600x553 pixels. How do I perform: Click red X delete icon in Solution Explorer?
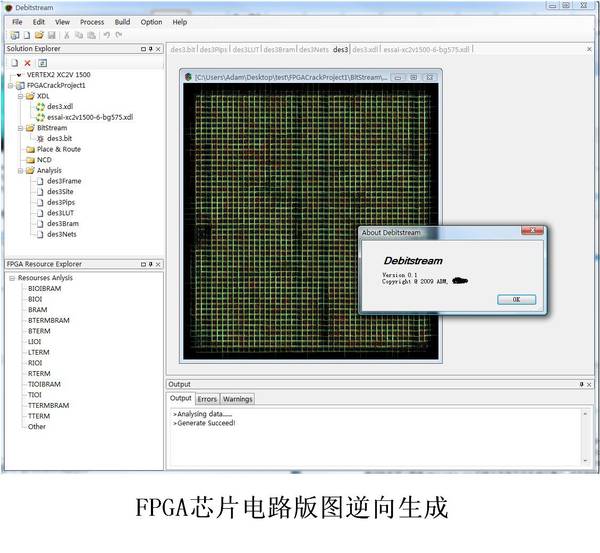(28, 62)
